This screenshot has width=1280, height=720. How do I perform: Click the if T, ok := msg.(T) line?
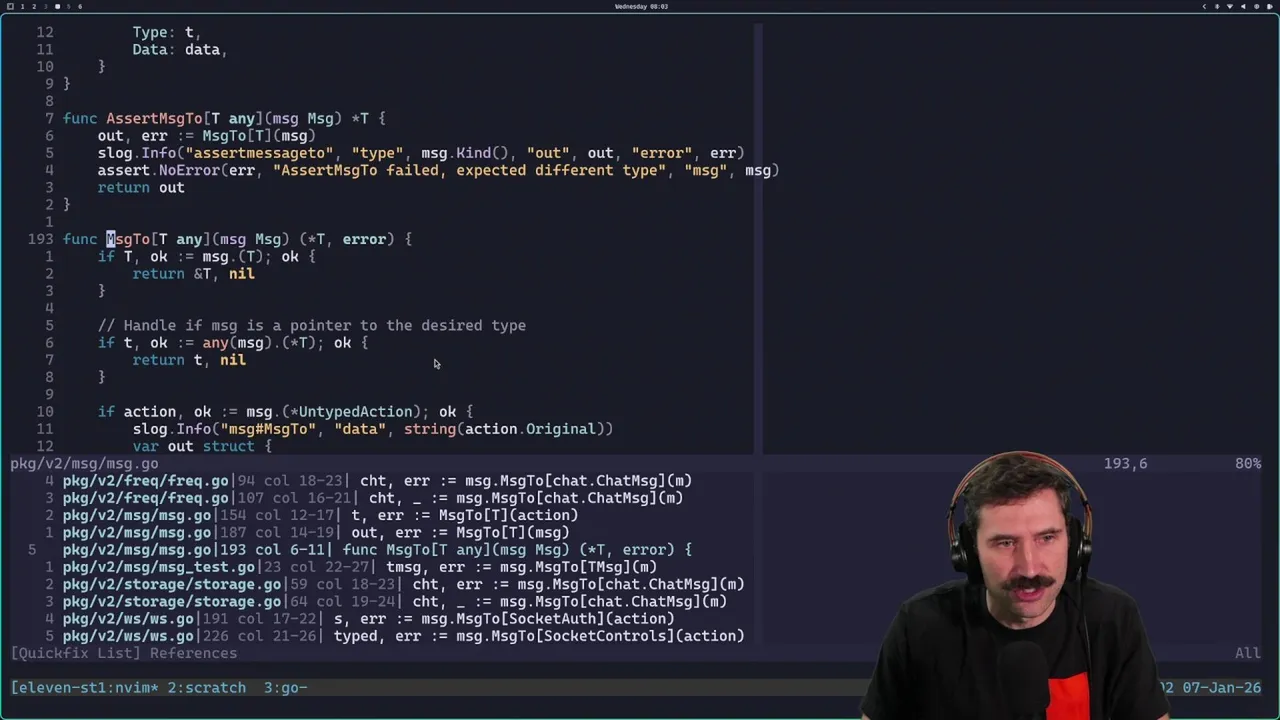click(x=206, y=256)
